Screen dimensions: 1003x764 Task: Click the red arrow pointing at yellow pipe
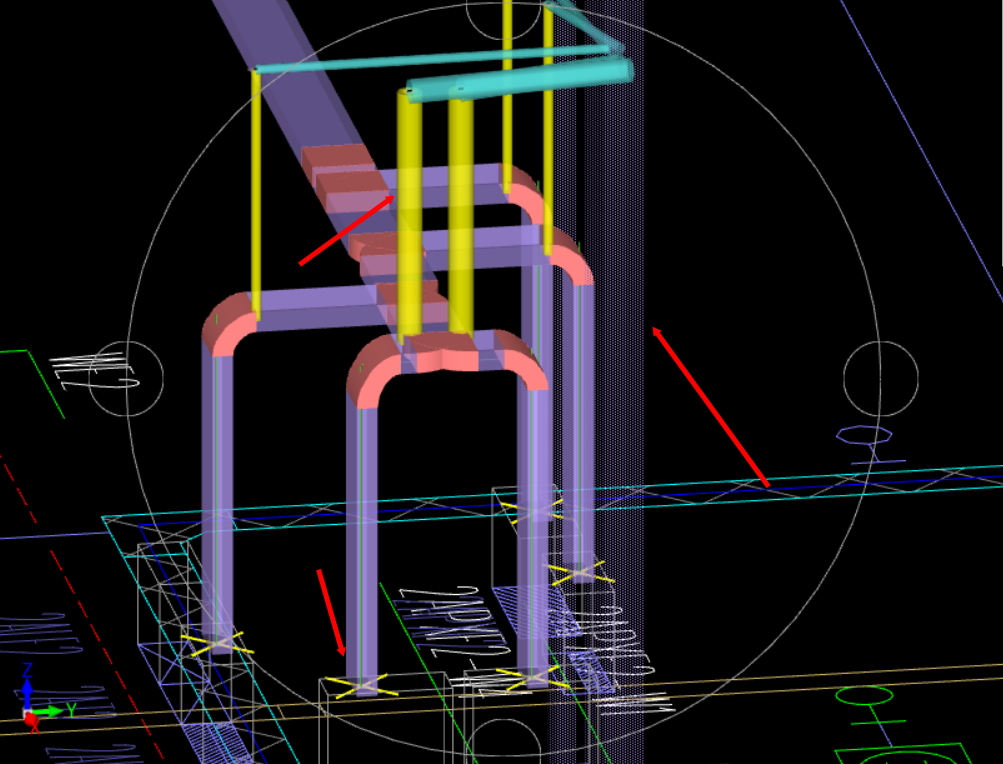coord(347,230)
